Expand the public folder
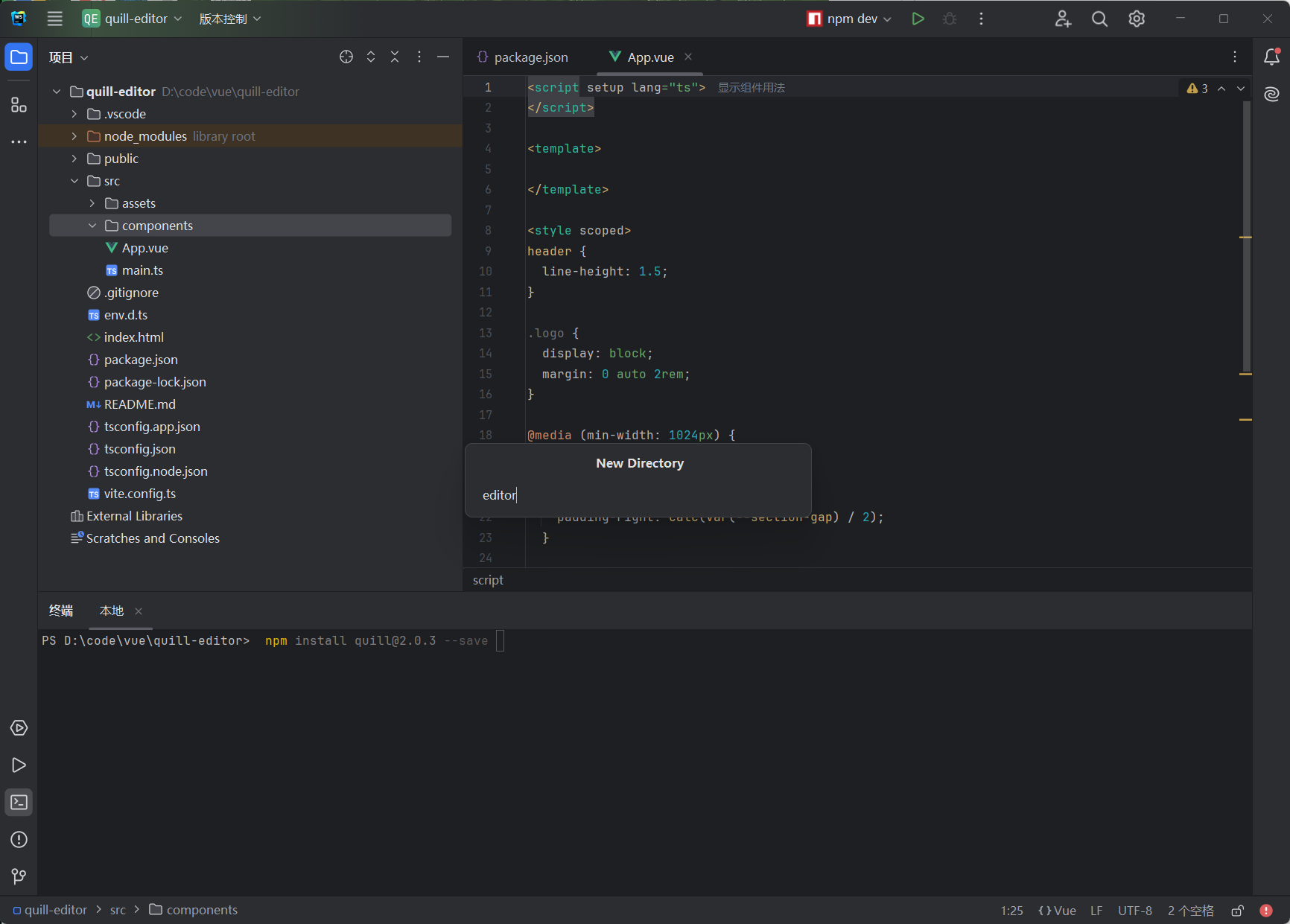Image resolution: width=1290 pixels, height=924 pixels. click(74, 159)
